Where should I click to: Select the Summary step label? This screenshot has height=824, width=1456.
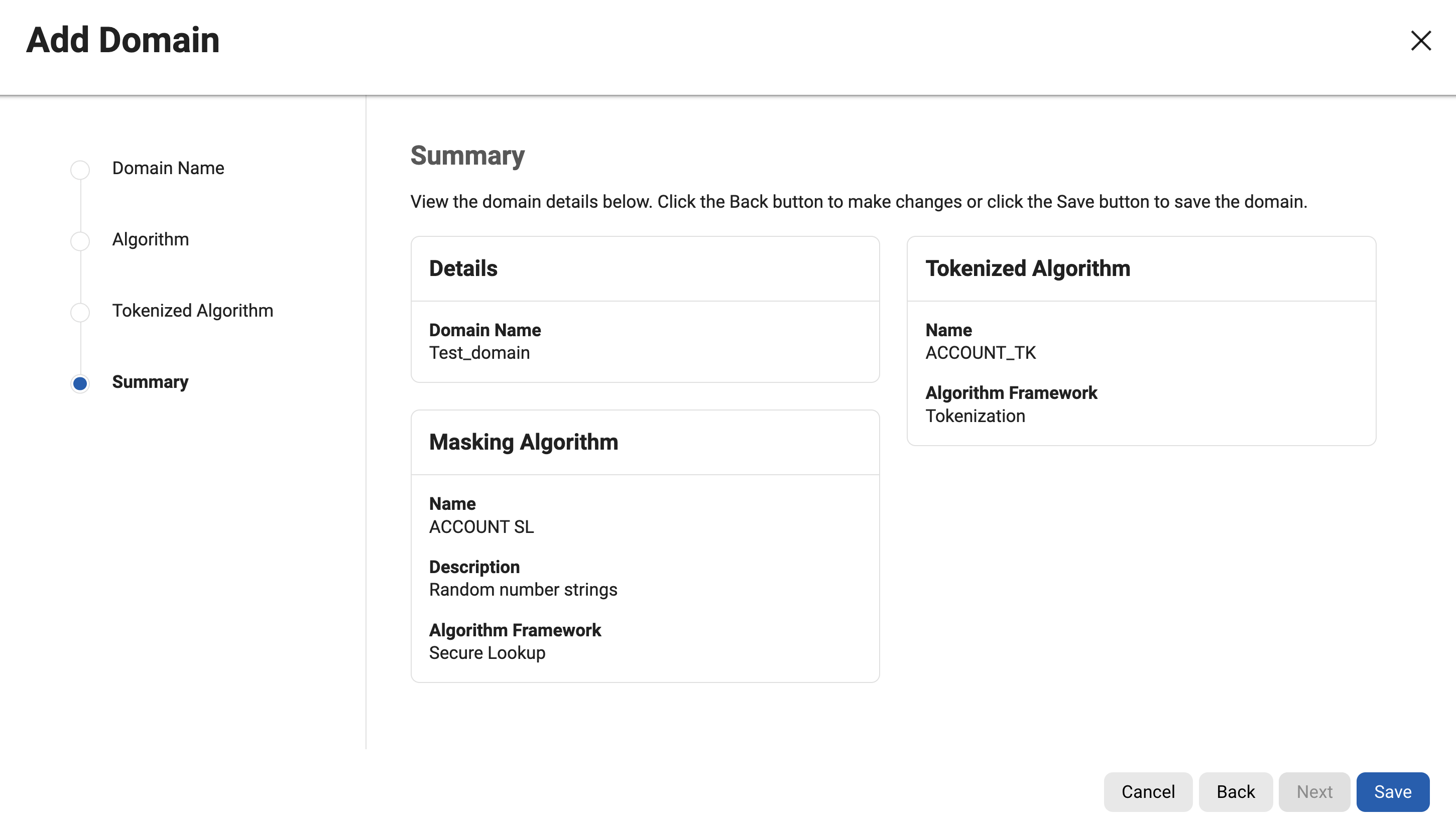pos(150,382)
